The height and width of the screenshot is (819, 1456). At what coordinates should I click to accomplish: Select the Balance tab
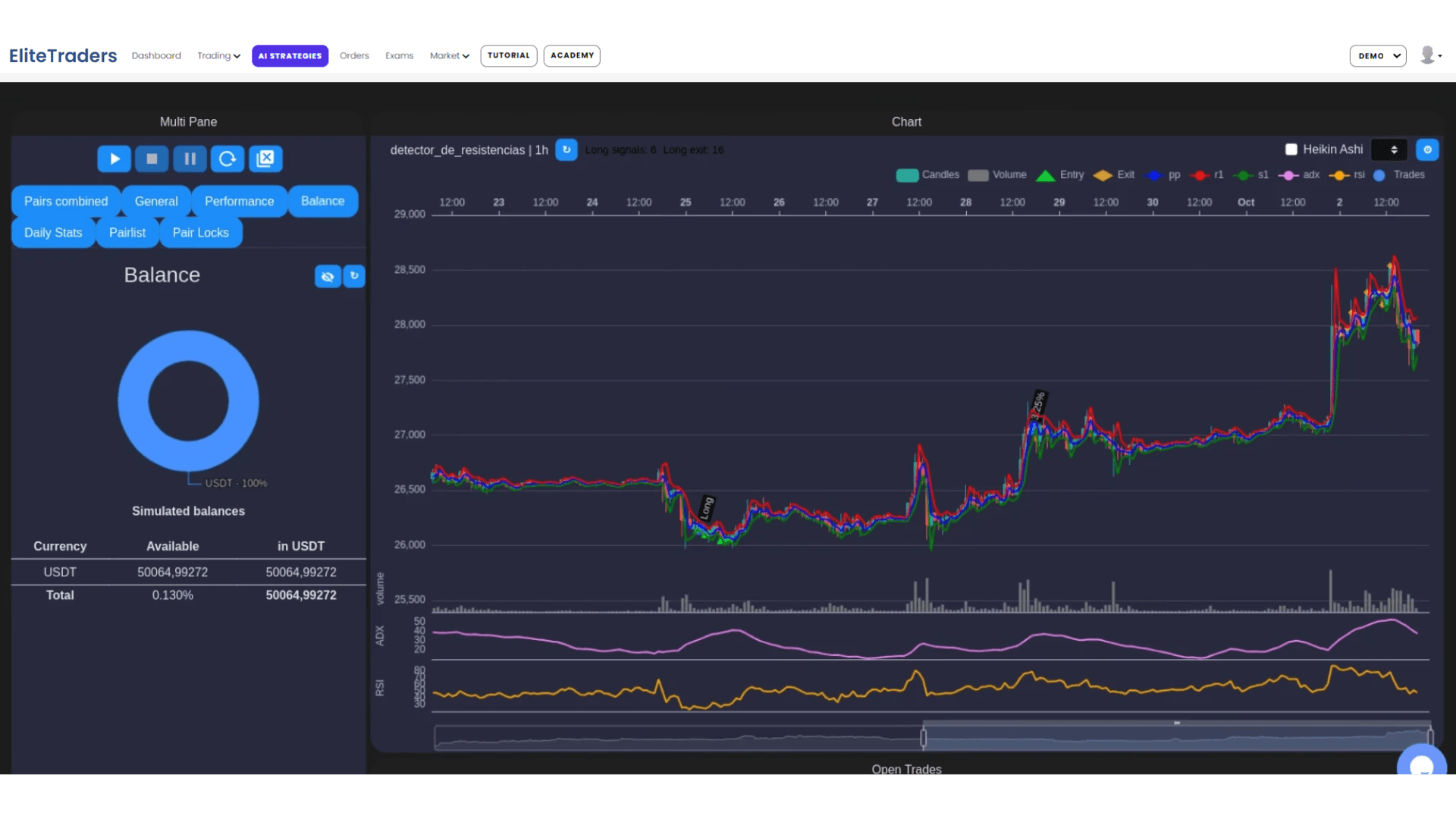pos(322,201)
